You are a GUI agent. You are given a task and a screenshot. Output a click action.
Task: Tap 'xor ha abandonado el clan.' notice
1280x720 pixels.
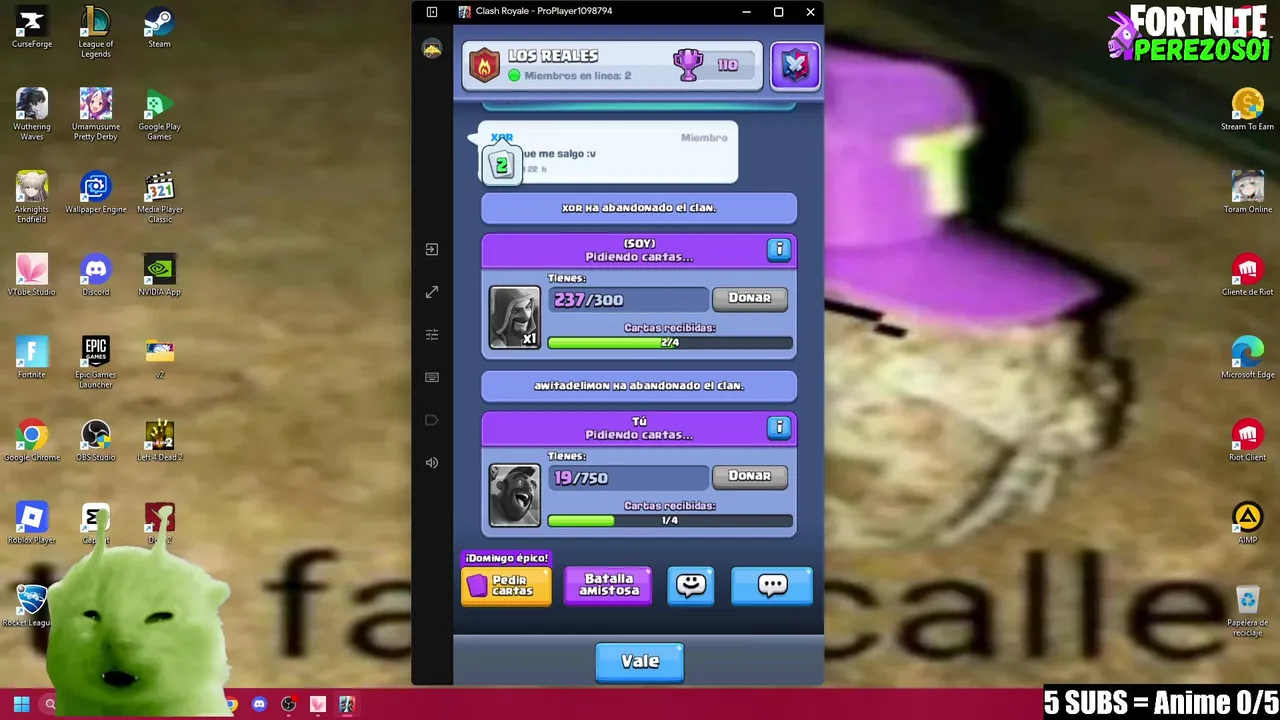click(x=639, y=208)
